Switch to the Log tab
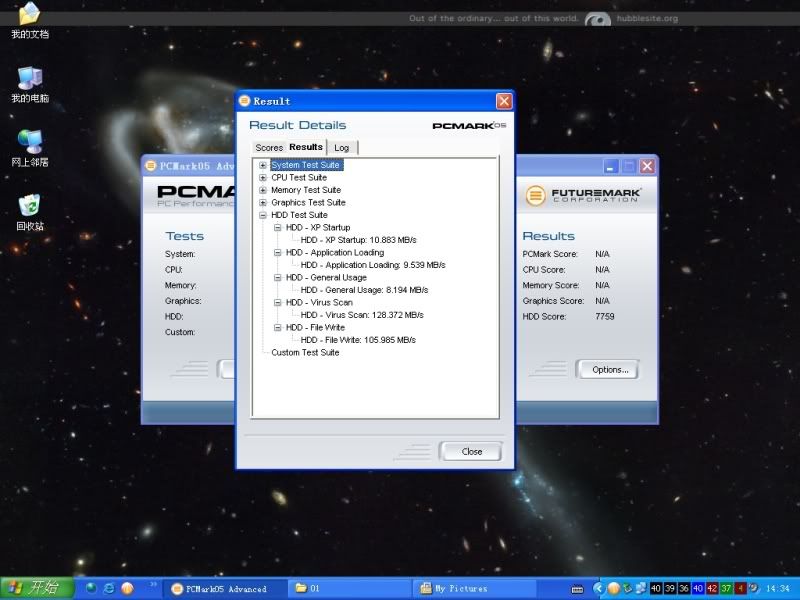The image size is (800, 600). 341,148
